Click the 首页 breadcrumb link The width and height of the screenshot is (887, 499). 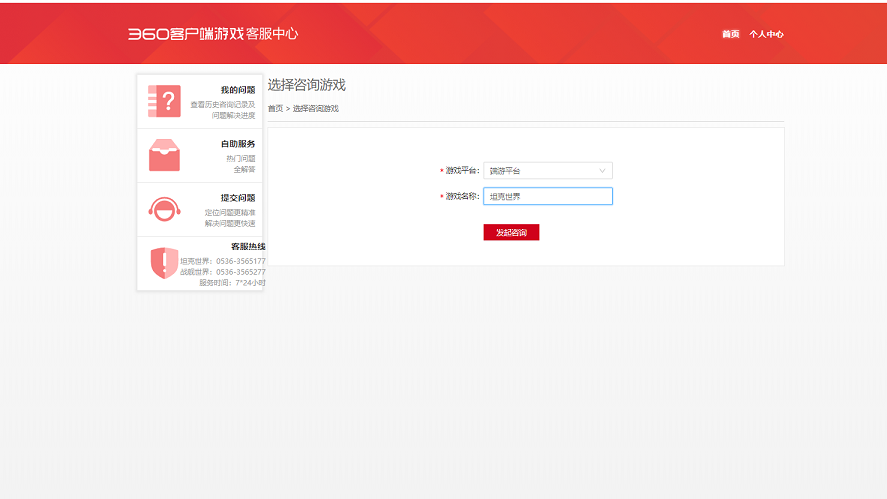tap(275, 108)
